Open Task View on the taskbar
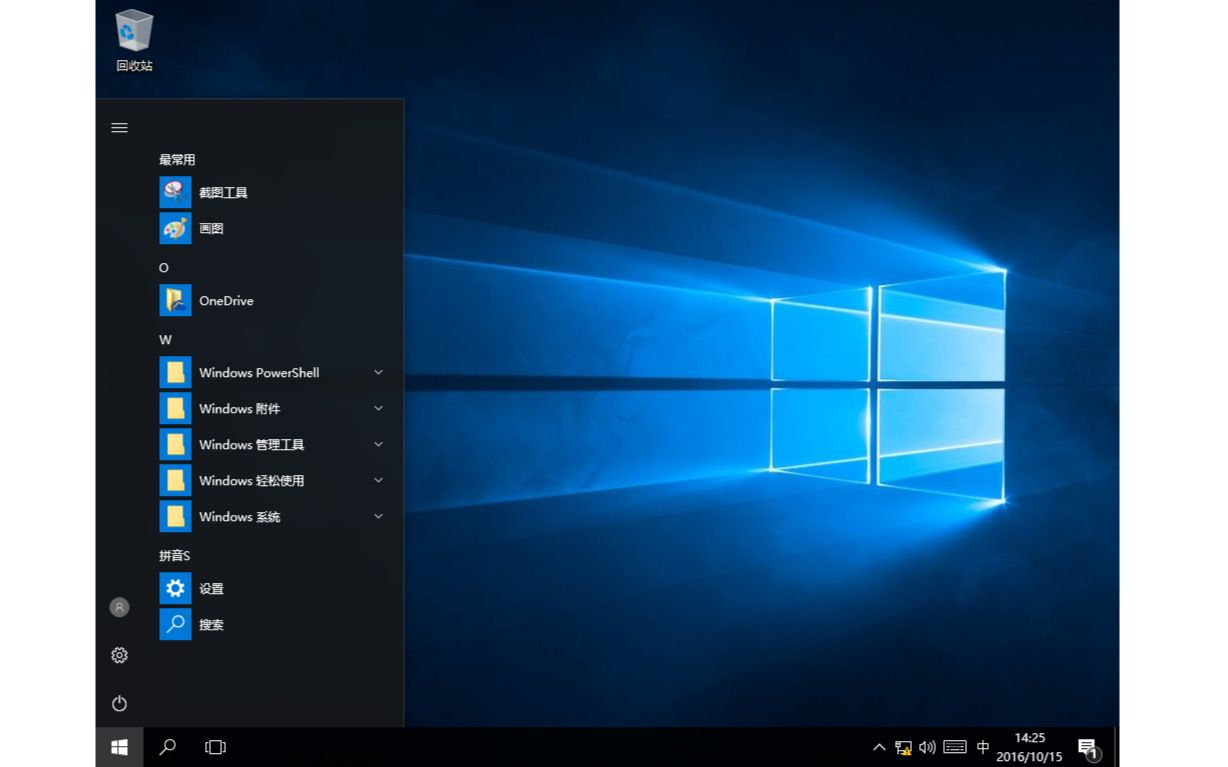This screenshot has height=767, width=1228. point(215,746)
